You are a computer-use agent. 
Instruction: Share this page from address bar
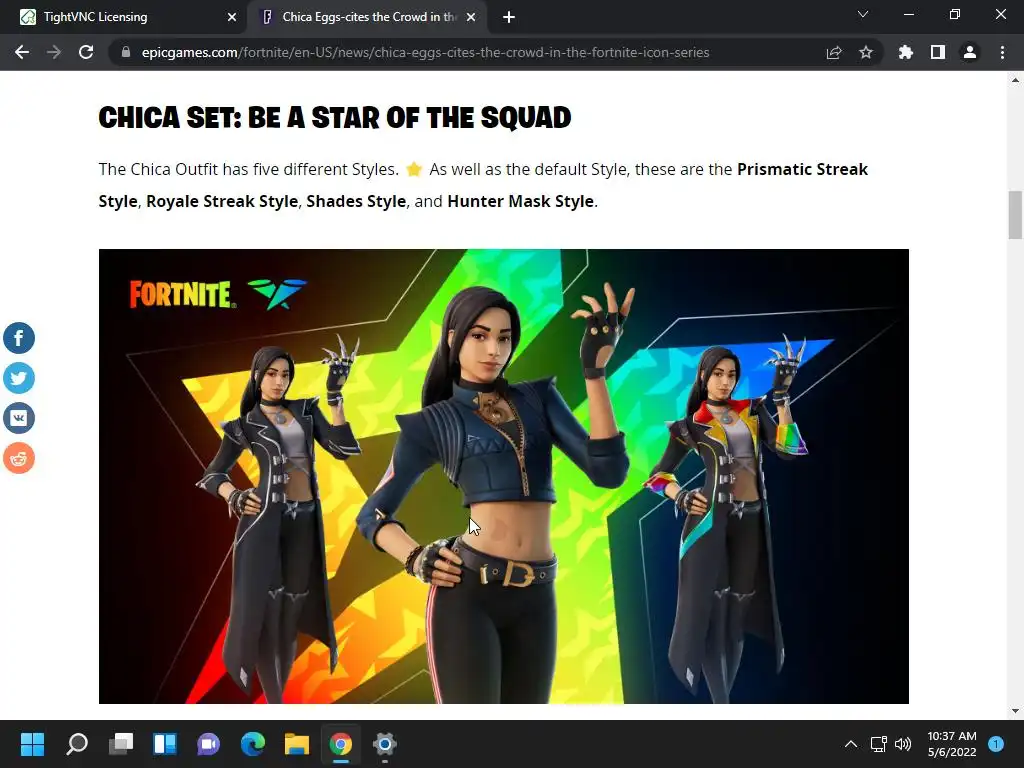click(x=834, y=52)
